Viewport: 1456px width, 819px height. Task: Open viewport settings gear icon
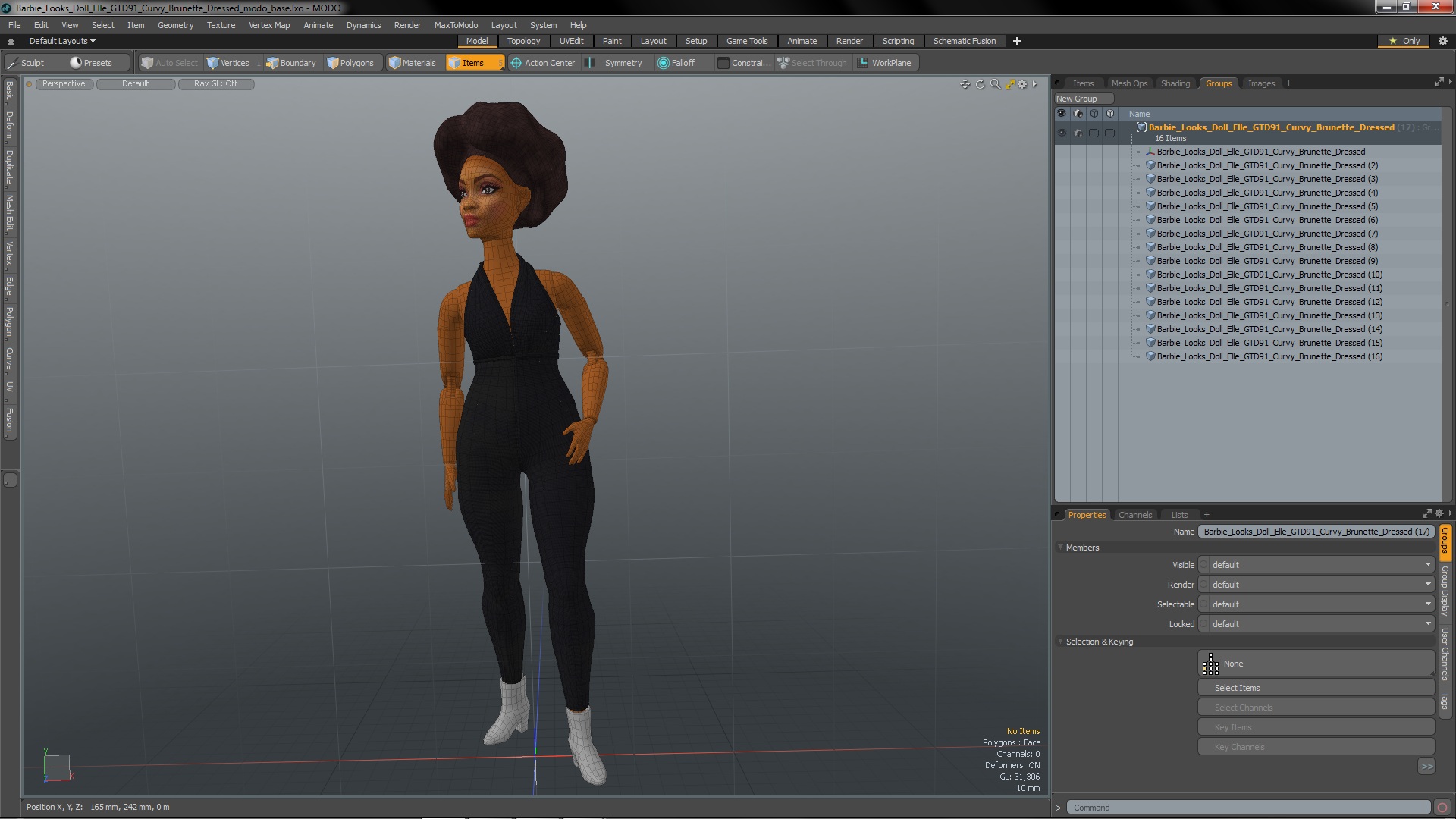click(1022, 84)
